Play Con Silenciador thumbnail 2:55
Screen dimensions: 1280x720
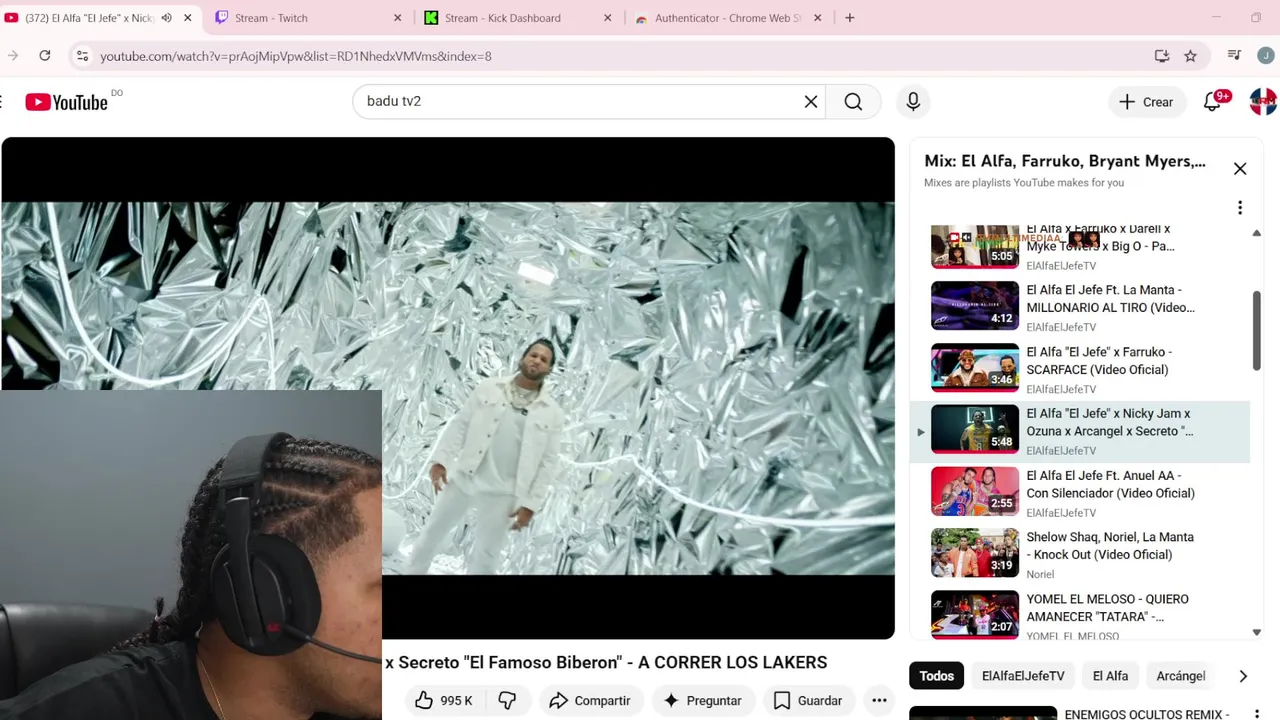(x=975, y=490)
